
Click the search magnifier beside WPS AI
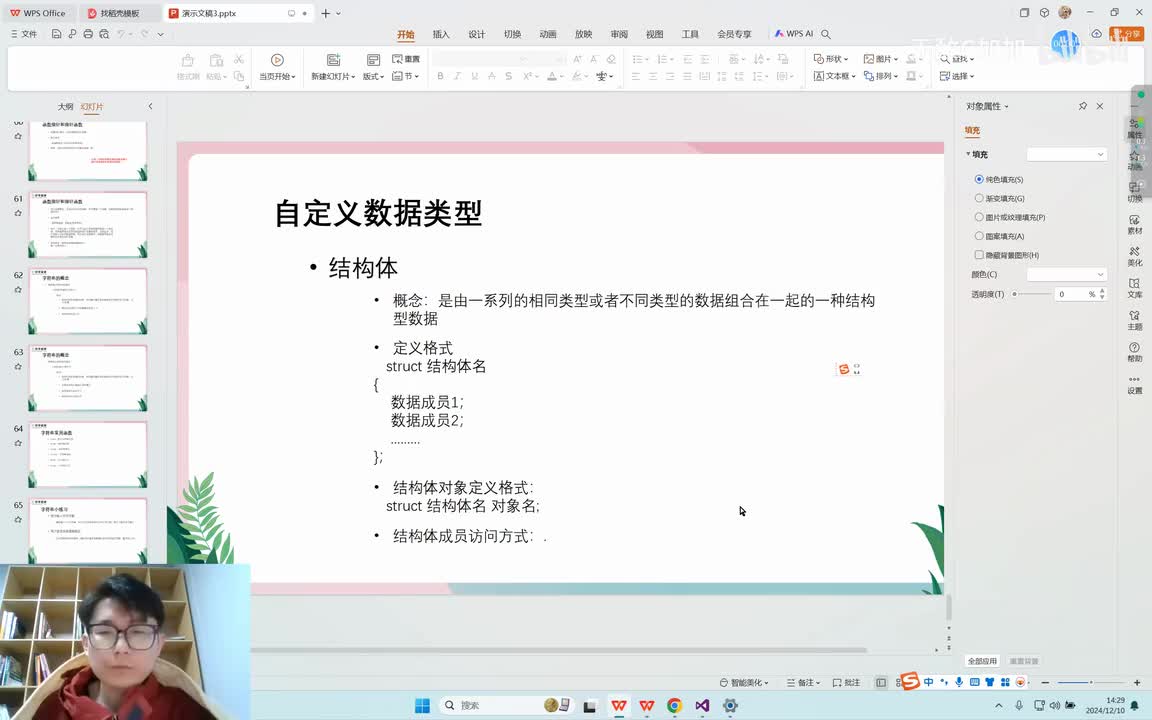click(x=826, y=34)
